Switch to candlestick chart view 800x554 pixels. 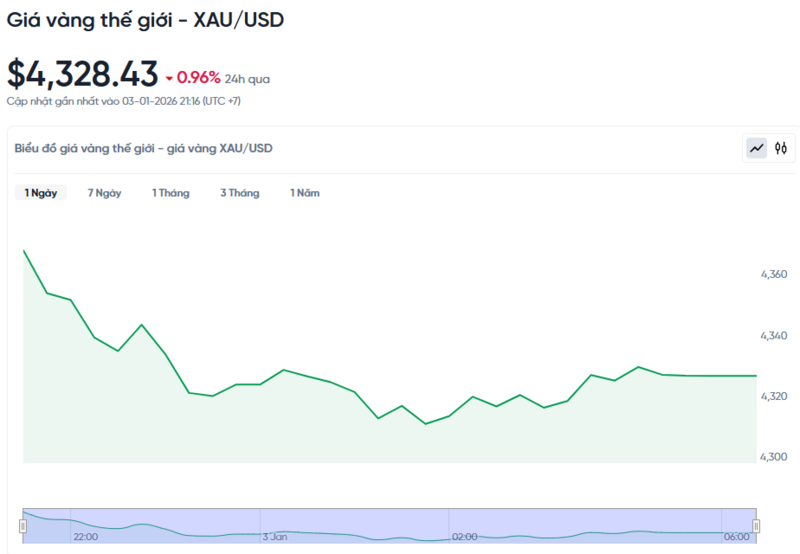click(x=782, y=148)
